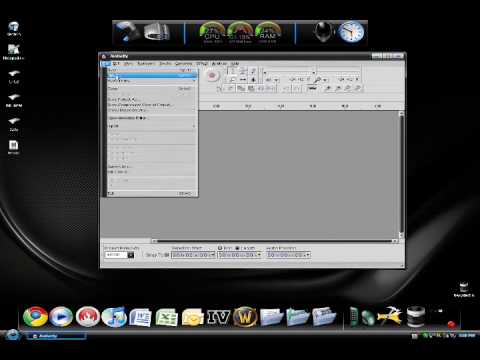This screenshot has height=360, width=480.
Task: Click the Silence audio icon
Action: pos(271,88)
